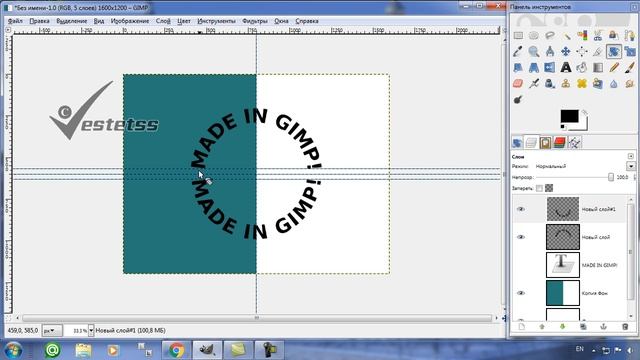Select the Pencil tool

click(613, 67)
